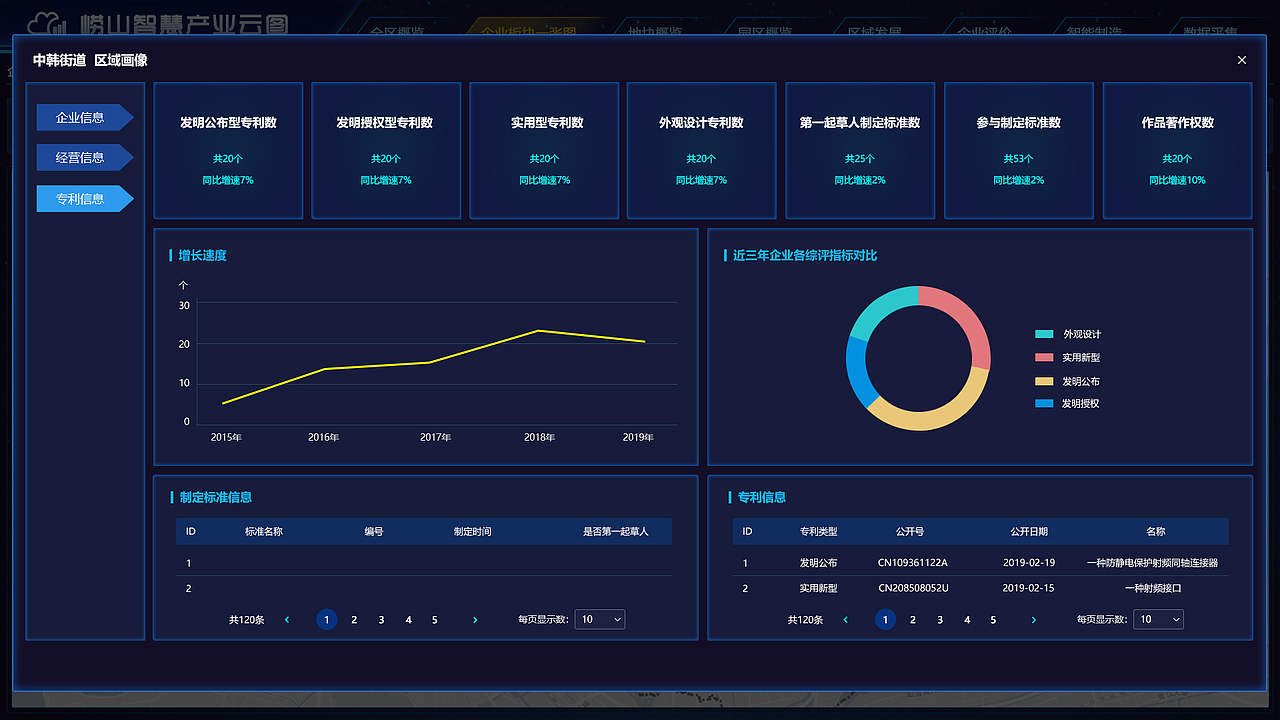Open the 第一起草人制定标准数 card
This screenshot has width=1280, height=720.
tap(860, 150)
